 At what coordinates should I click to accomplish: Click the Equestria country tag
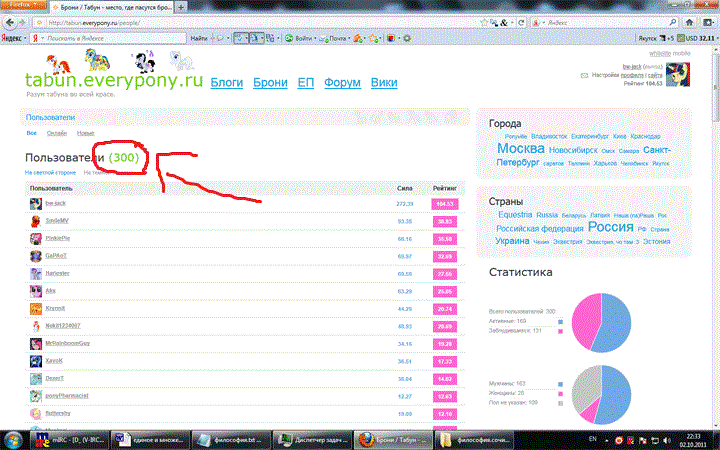click(x=515, y=215)
